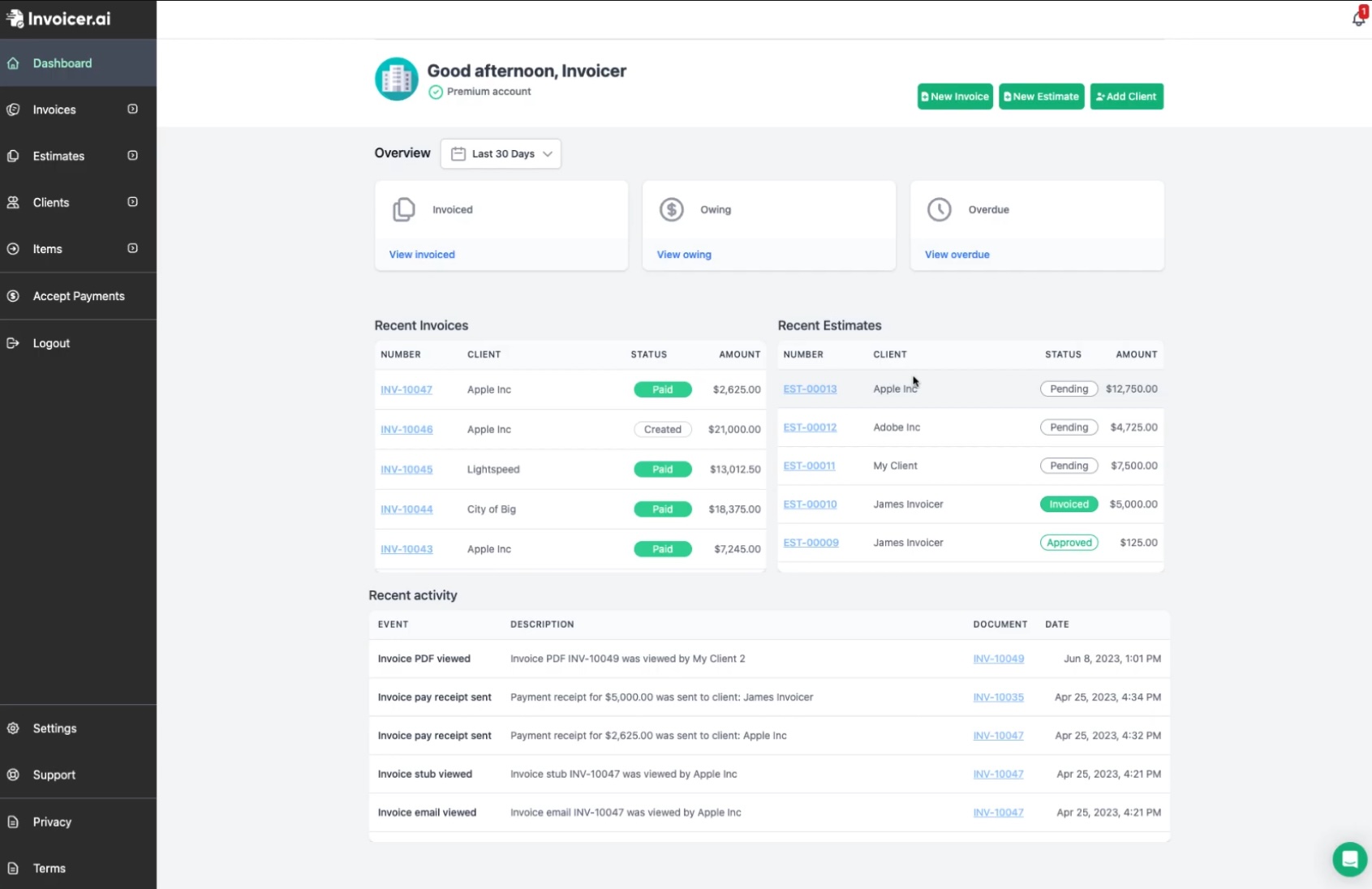Open the chat support bubble
Viewport: 1372px width, 889px height.
[x=1349, y=859]
